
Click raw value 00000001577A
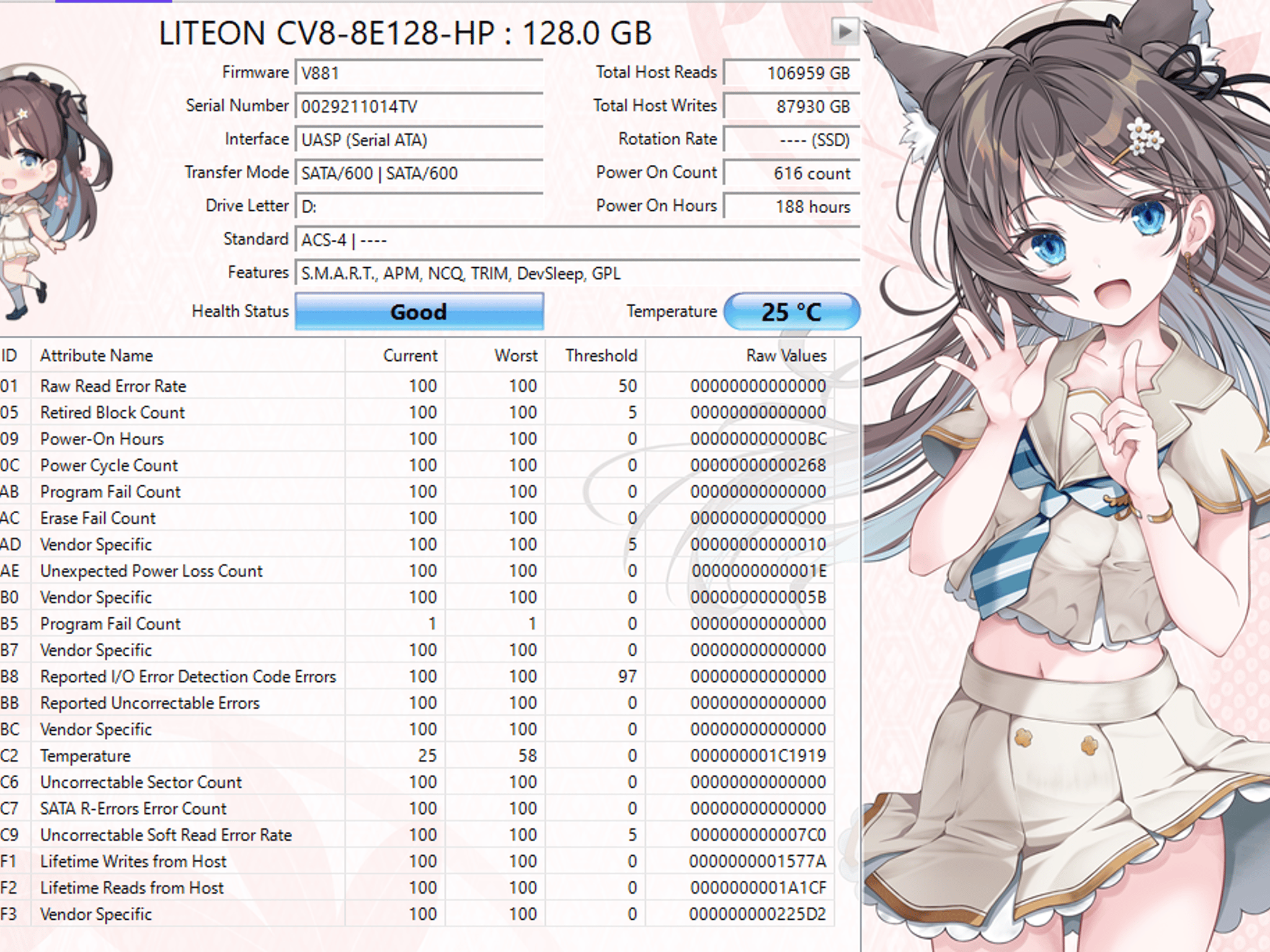coord(758,862)
